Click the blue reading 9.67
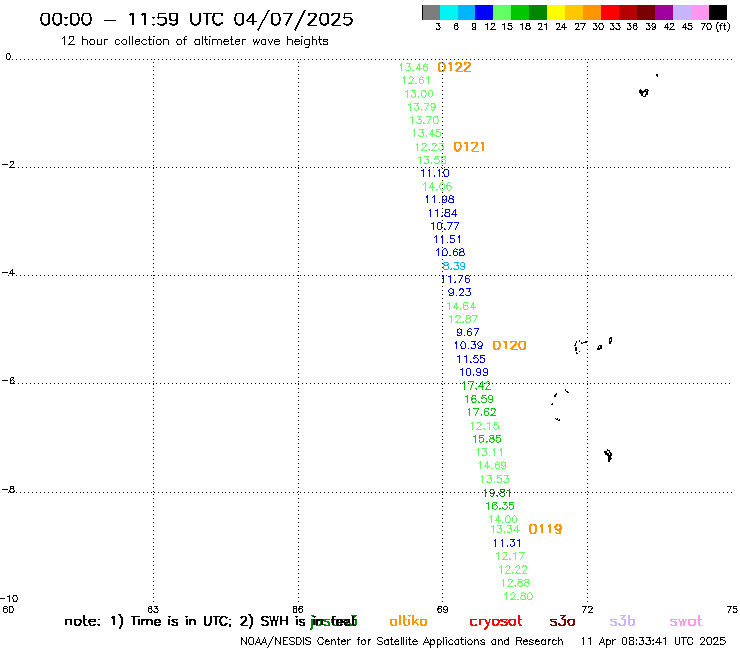 [468, 332]
